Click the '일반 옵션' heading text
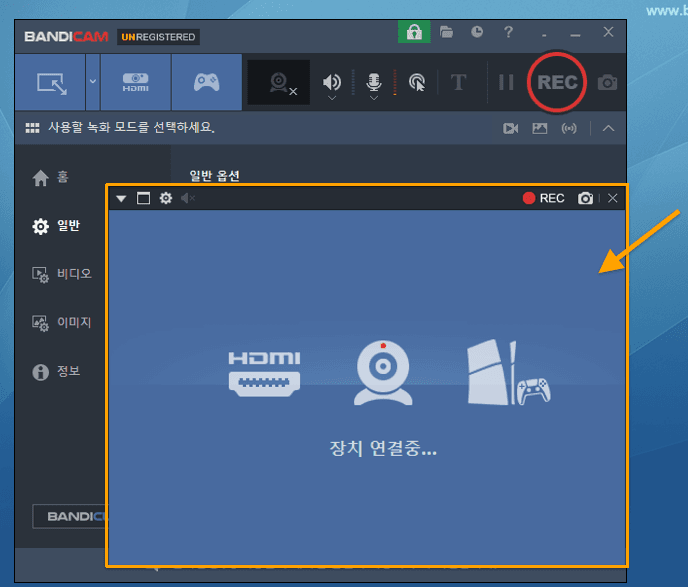The height and width of the screenshot is (587, 688). point(215,176)
